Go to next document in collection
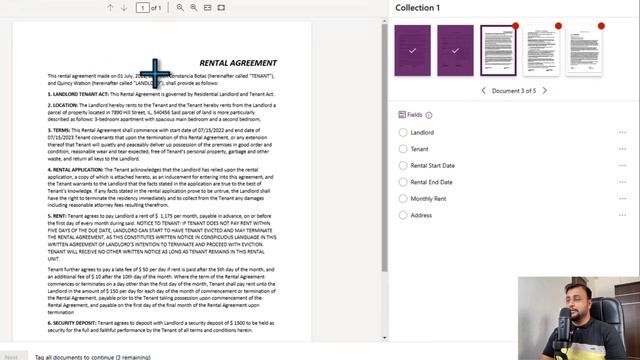640x360 pixels. (x=545, y=91)
